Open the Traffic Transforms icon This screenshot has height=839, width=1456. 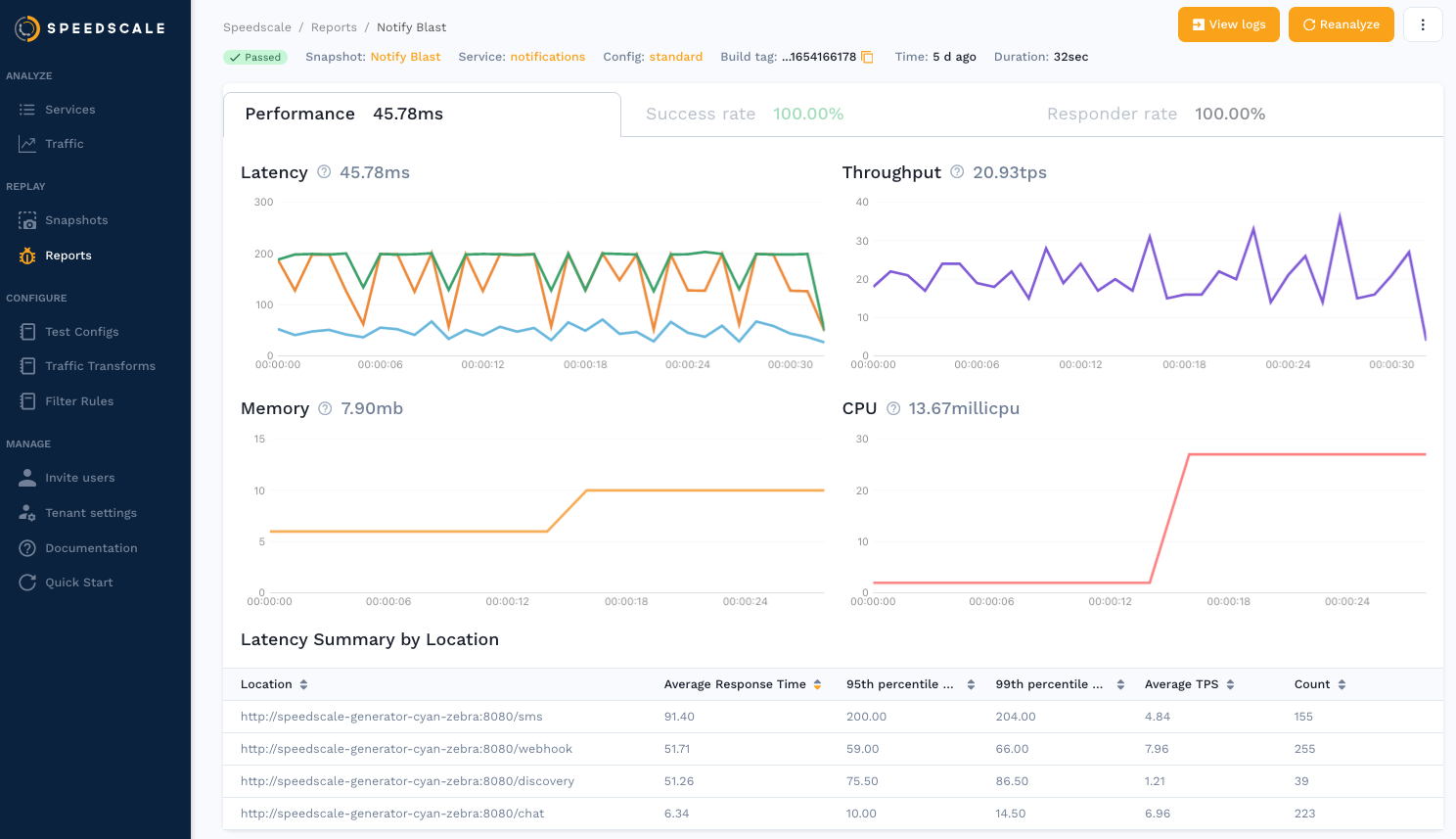click(x=27, y=366)
